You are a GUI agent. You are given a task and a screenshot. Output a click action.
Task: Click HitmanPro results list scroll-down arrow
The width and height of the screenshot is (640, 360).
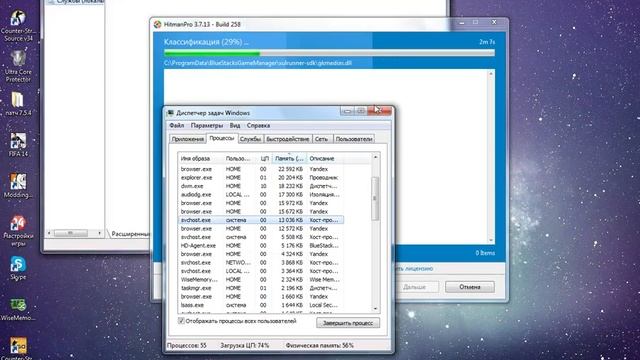tap(491, 240)
